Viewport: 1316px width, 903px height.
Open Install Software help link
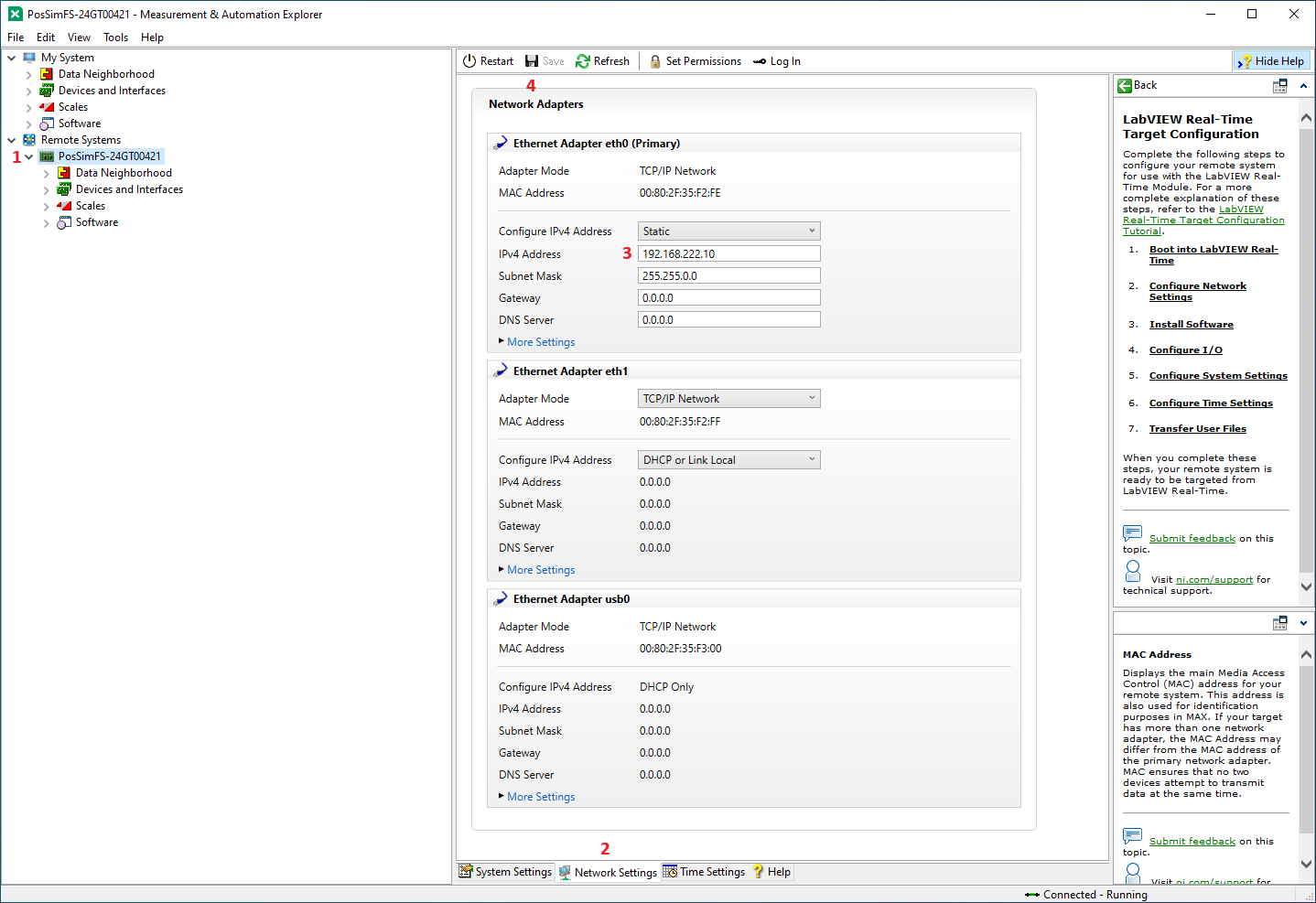[1191, 325]
